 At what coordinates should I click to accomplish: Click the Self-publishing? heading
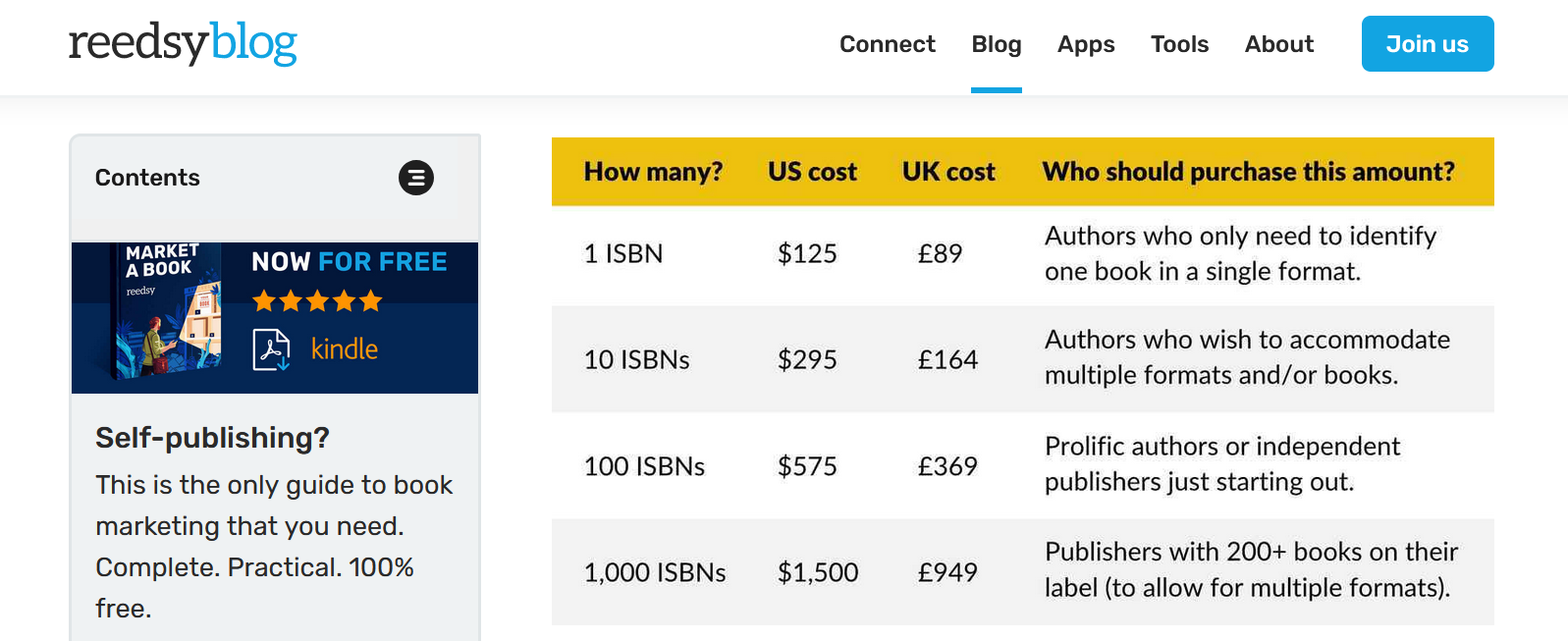[x=213, y=438]
